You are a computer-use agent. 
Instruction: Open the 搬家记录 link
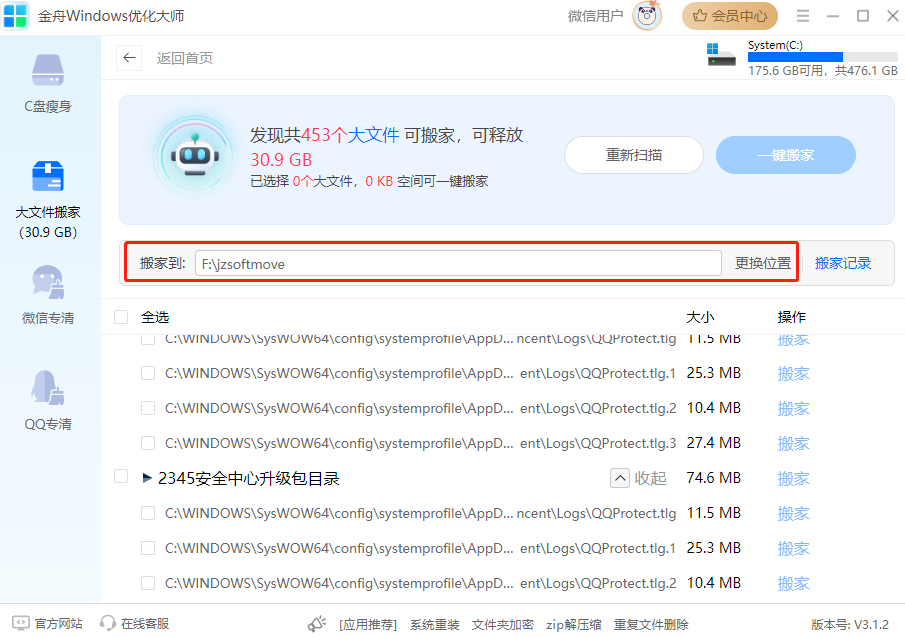pos(843,263)
